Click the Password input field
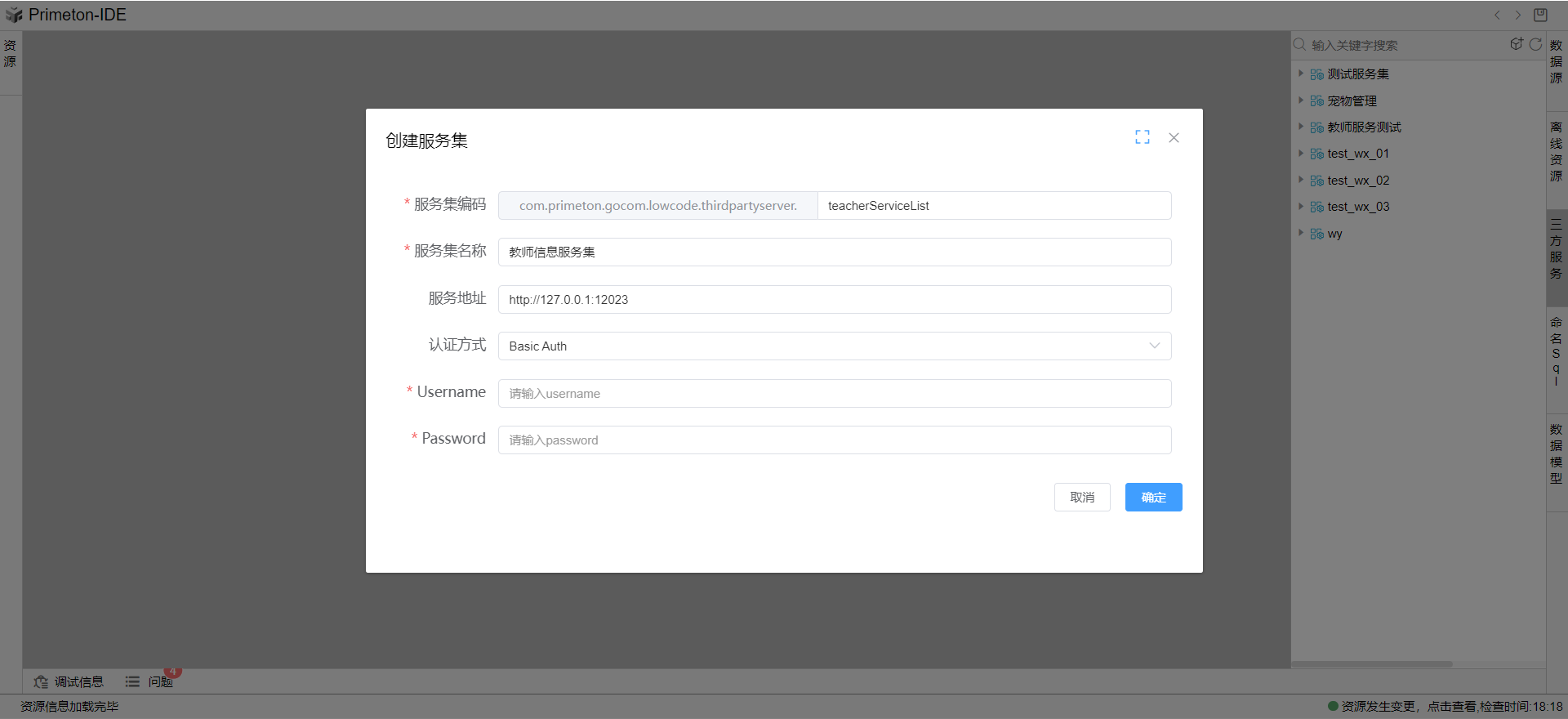 834,440
